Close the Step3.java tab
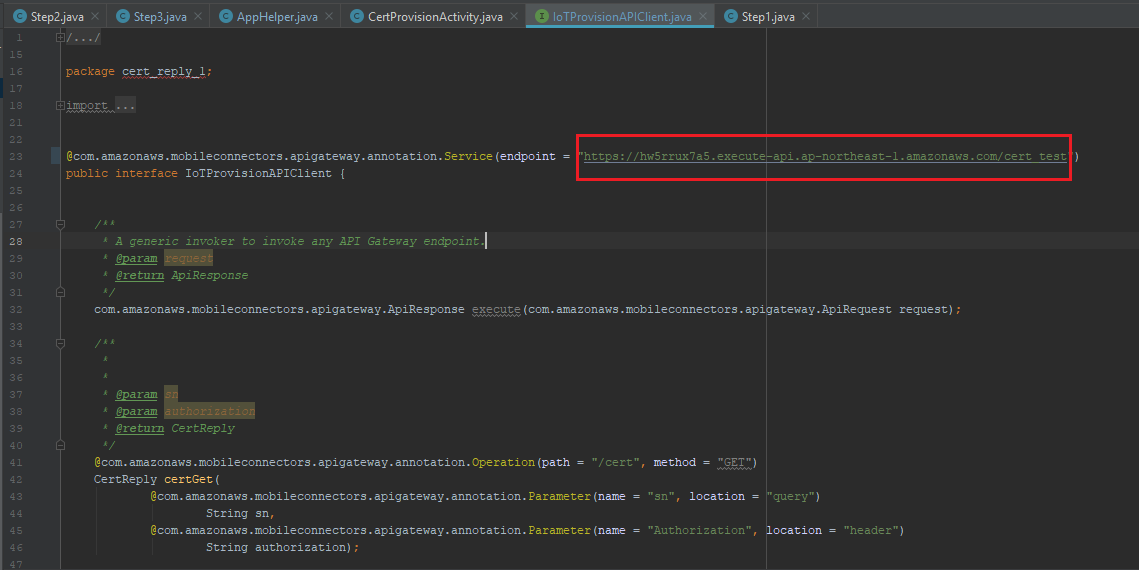Viewport: 1139px width, 570px height. (x=198, y=16)
